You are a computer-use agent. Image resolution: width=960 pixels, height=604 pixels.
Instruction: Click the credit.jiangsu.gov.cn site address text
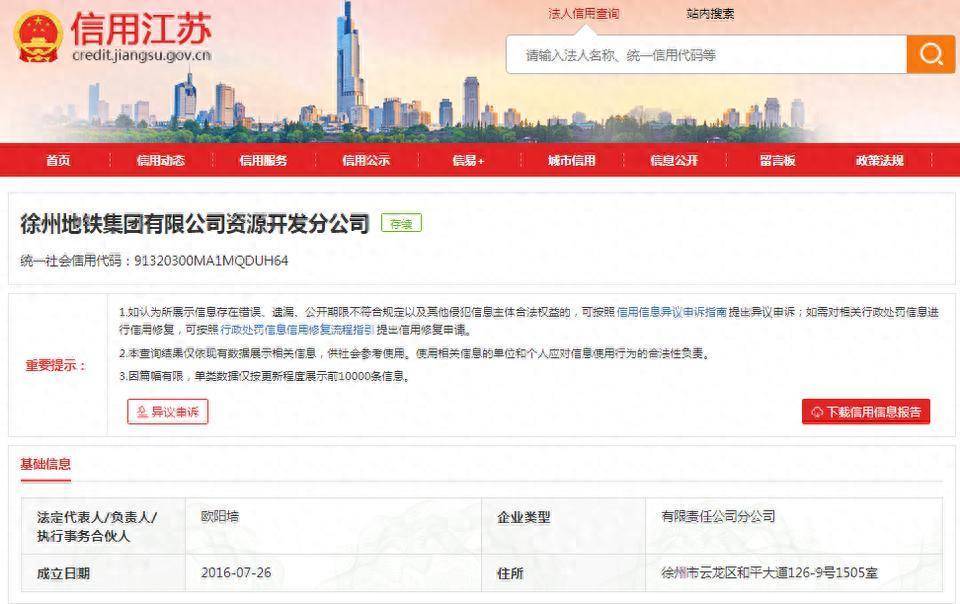(142, 55)
